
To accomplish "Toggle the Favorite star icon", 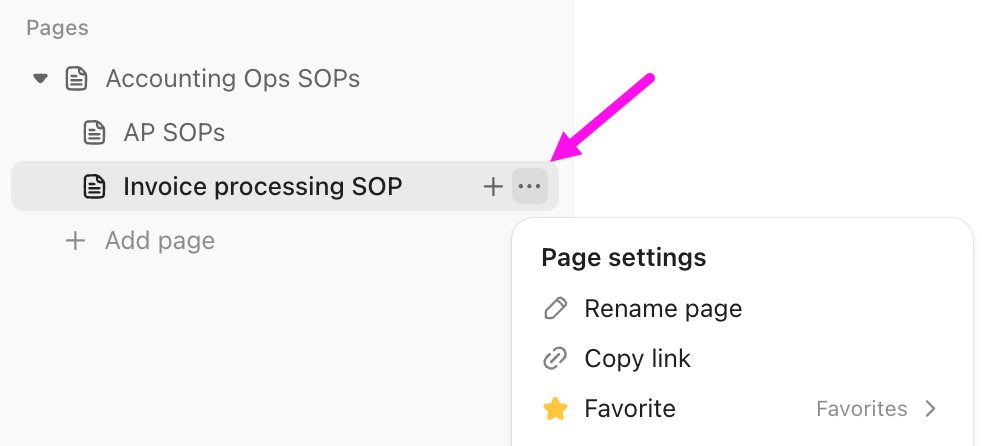I will click(555, 409).
